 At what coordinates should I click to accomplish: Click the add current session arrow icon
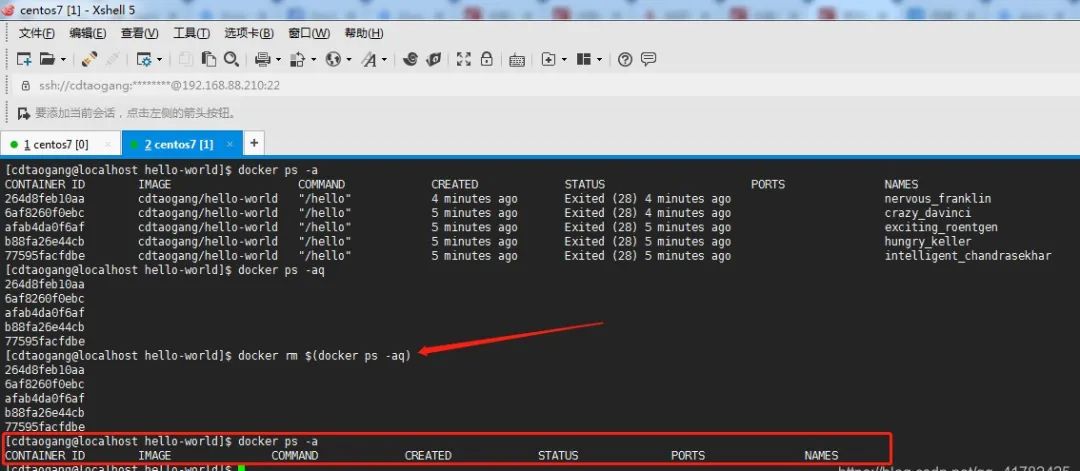click(23, 113)
